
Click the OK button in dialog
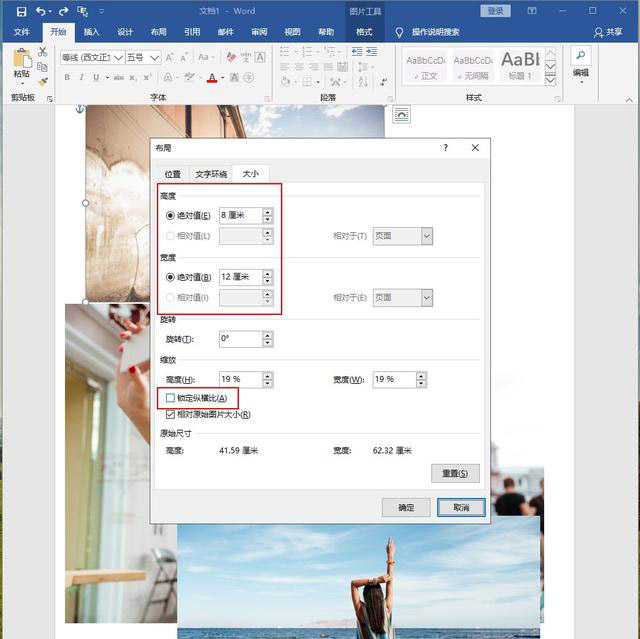(x=406, y=508)
